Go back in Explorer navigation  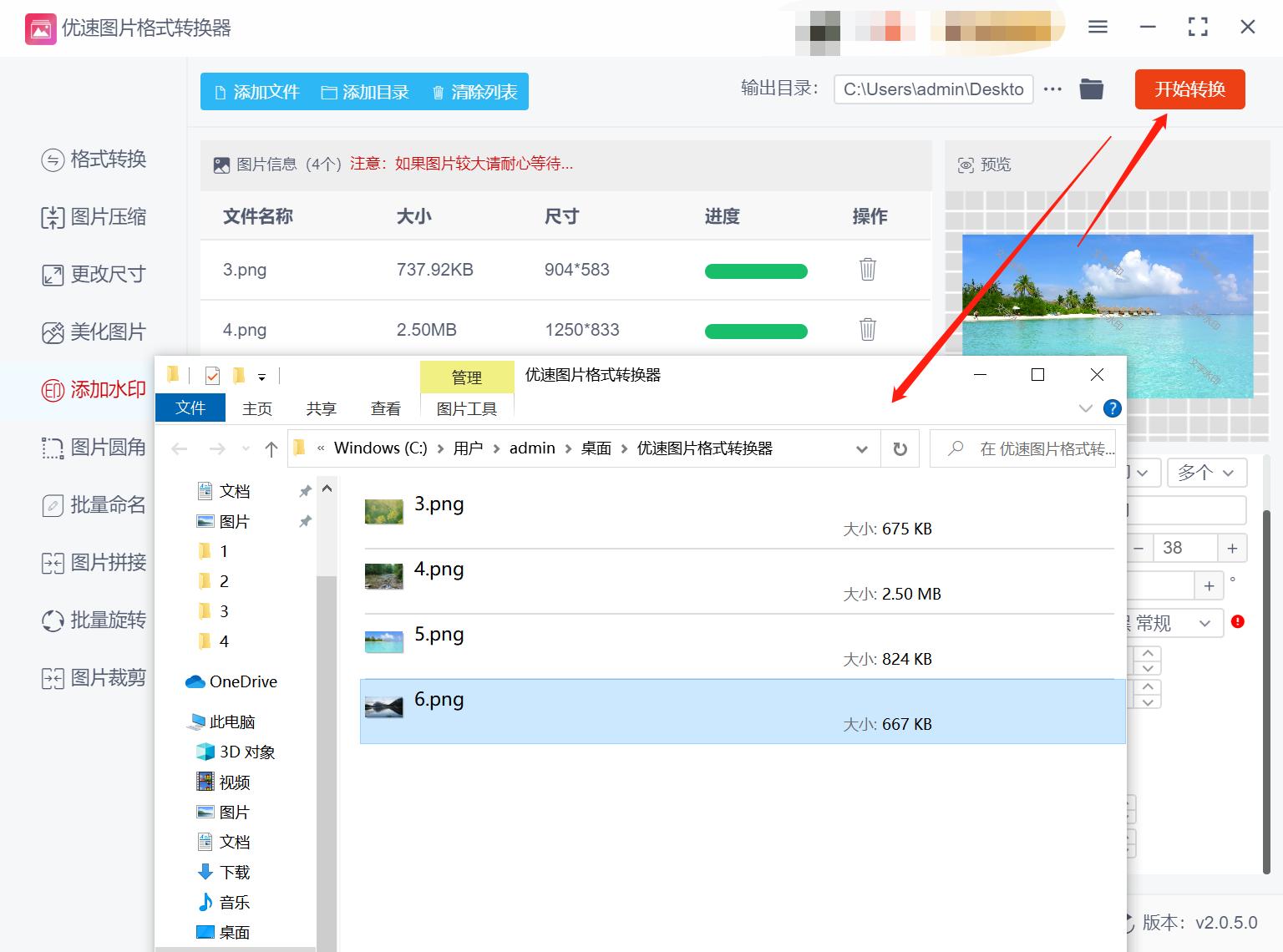(179, 449)
